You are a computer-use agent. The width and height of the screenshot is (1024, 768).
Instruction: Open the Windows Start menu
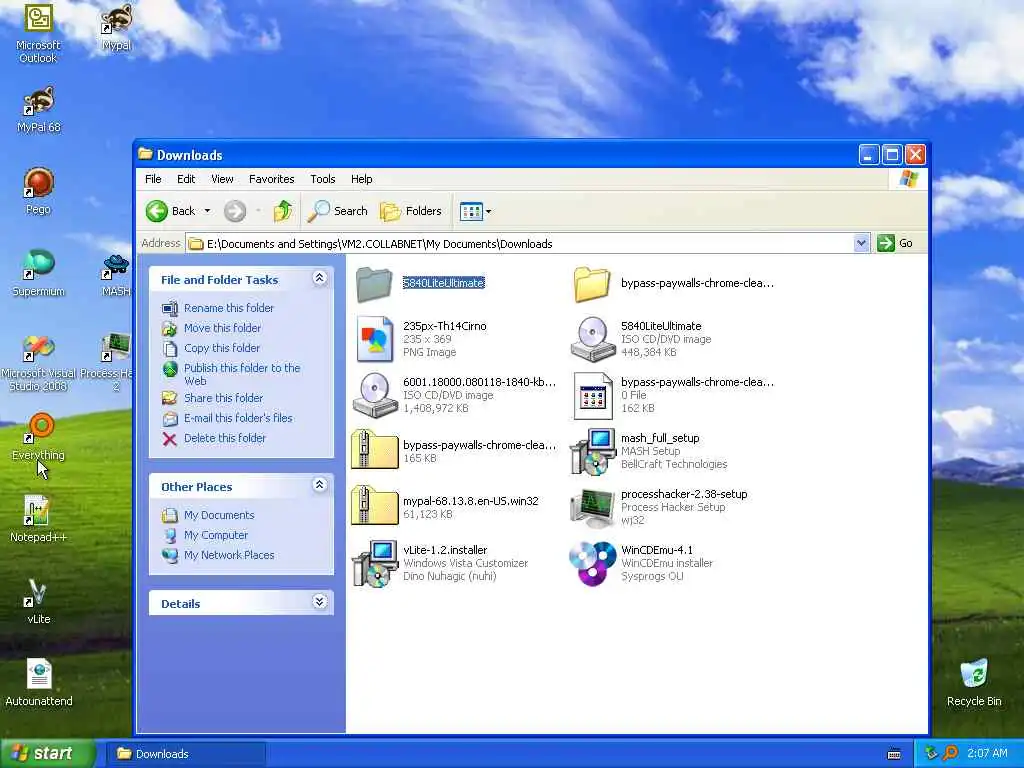click(47, 753)
